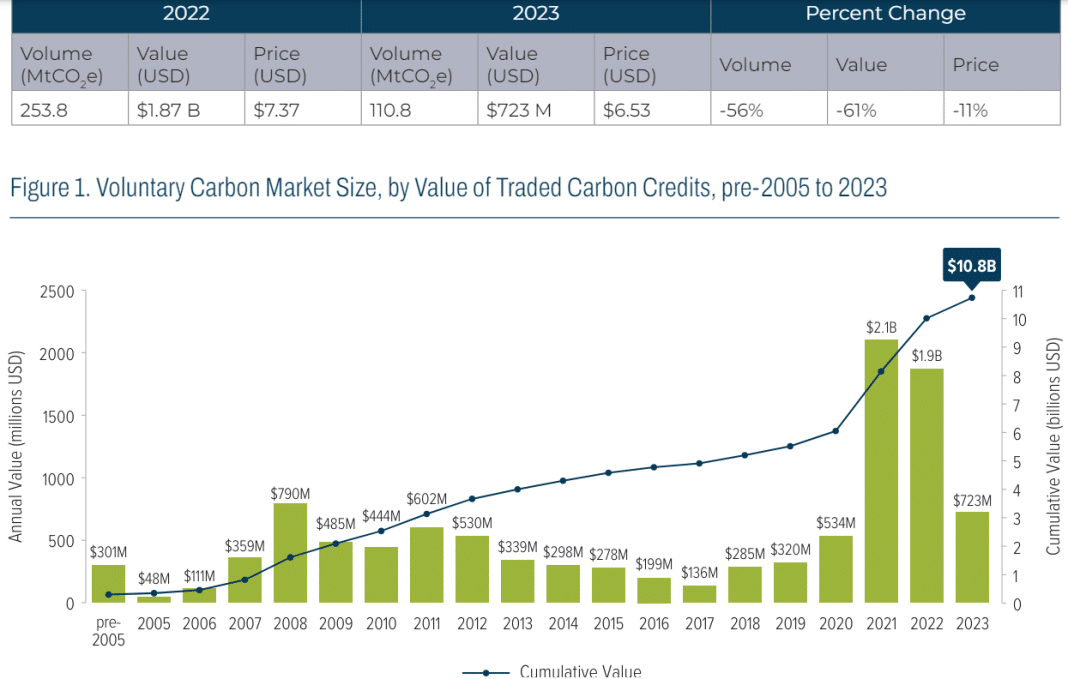The width and height of the screenshot is (1068, 679).
Task: Select the cumulative line point above 2020
Action: [x=836, y=431]
